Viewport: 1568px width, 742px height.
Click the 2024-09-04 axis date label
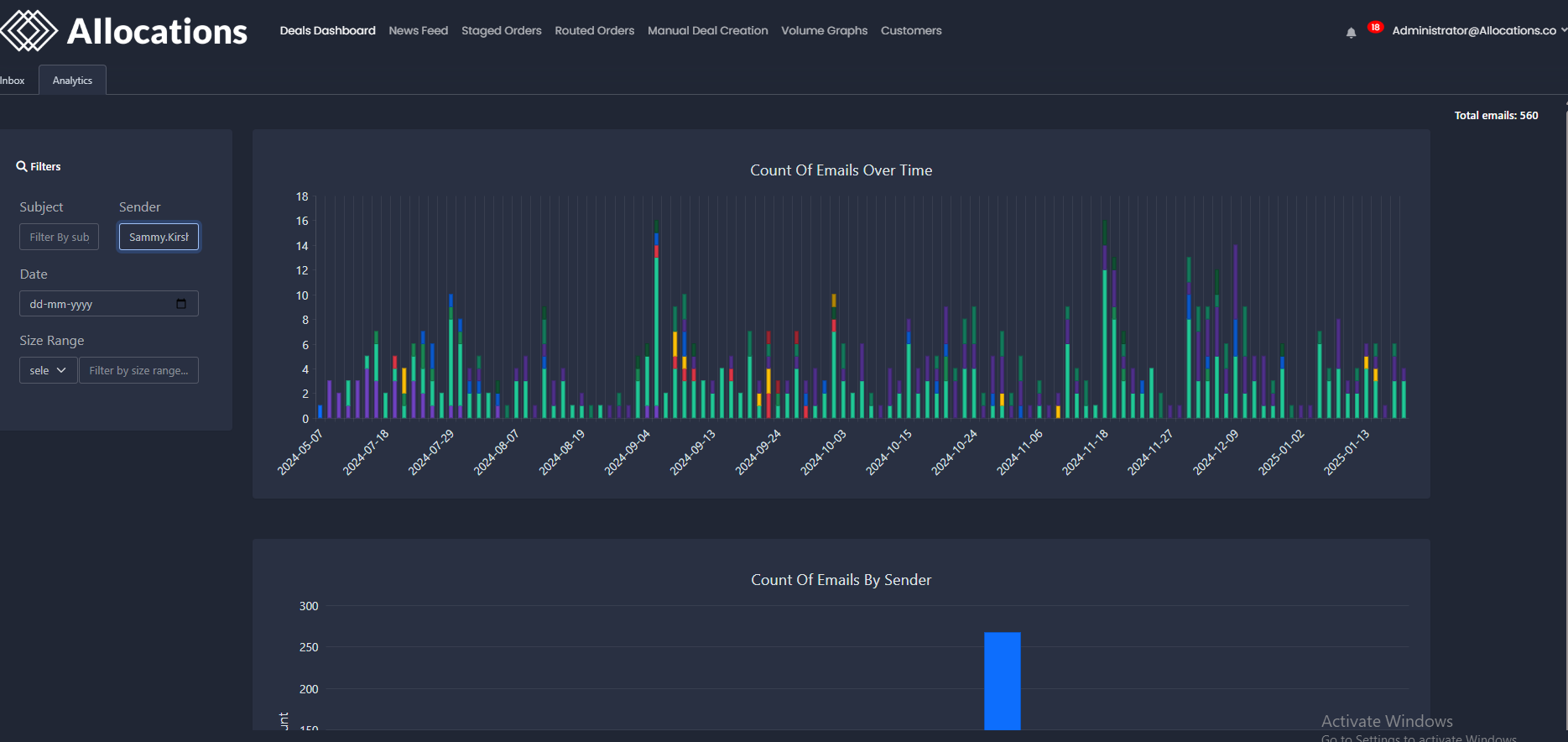[x=628, y=452]
